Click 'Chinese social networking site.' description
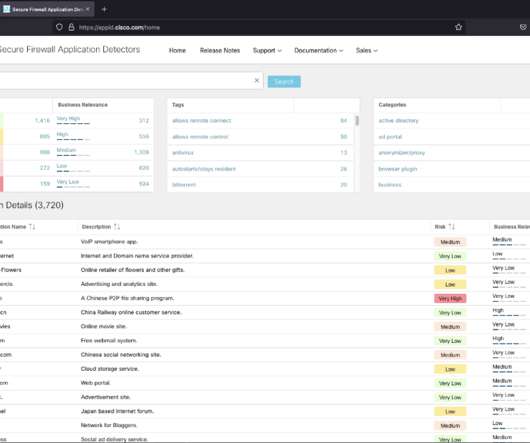This screenshot has width=530, height=443. click(x=121, y=355)
